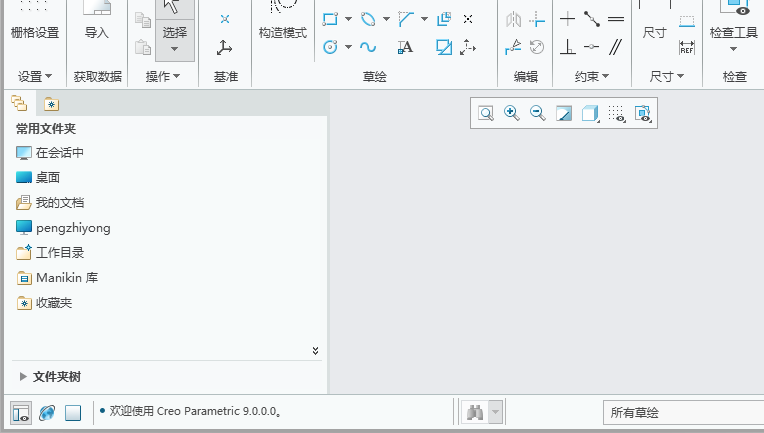Select the Spline curve tool
This screenshot has height=433, width=764.
(x=368, y=47)
